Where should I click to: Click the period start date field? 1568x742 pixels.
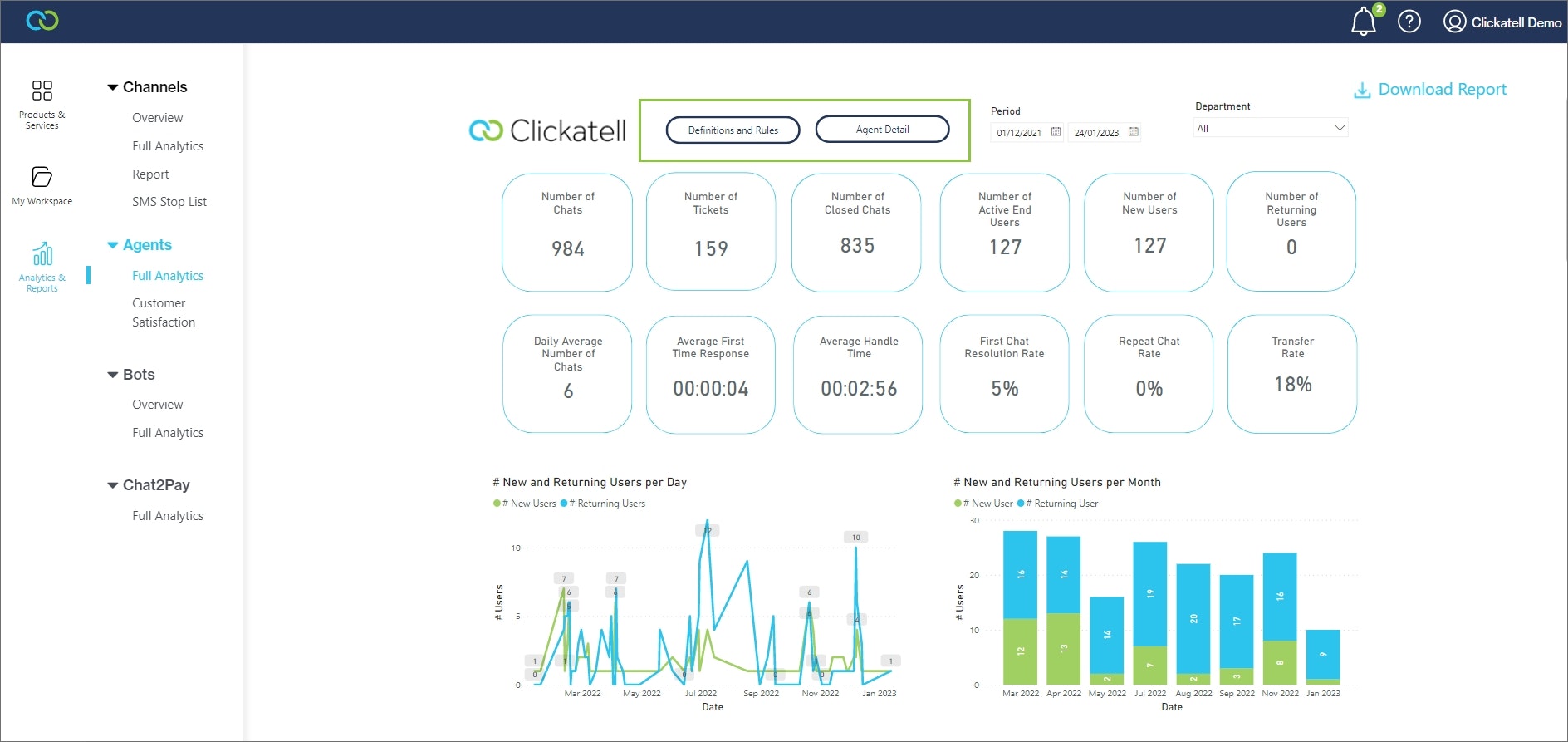pyautogui.click(x=1027, y=132)
